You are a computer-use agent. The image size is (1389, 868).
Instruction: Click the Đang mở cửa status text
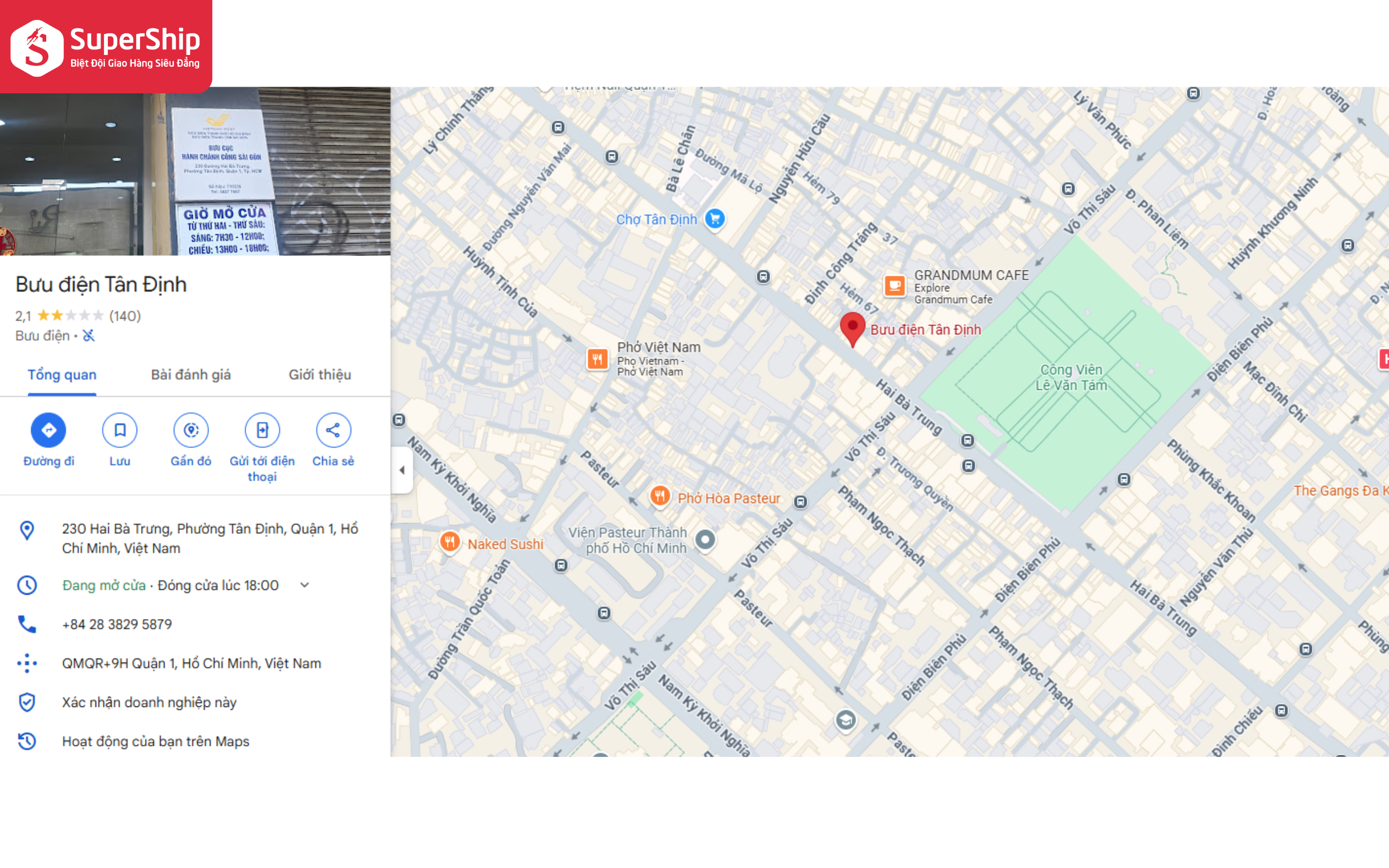(104, 585)
